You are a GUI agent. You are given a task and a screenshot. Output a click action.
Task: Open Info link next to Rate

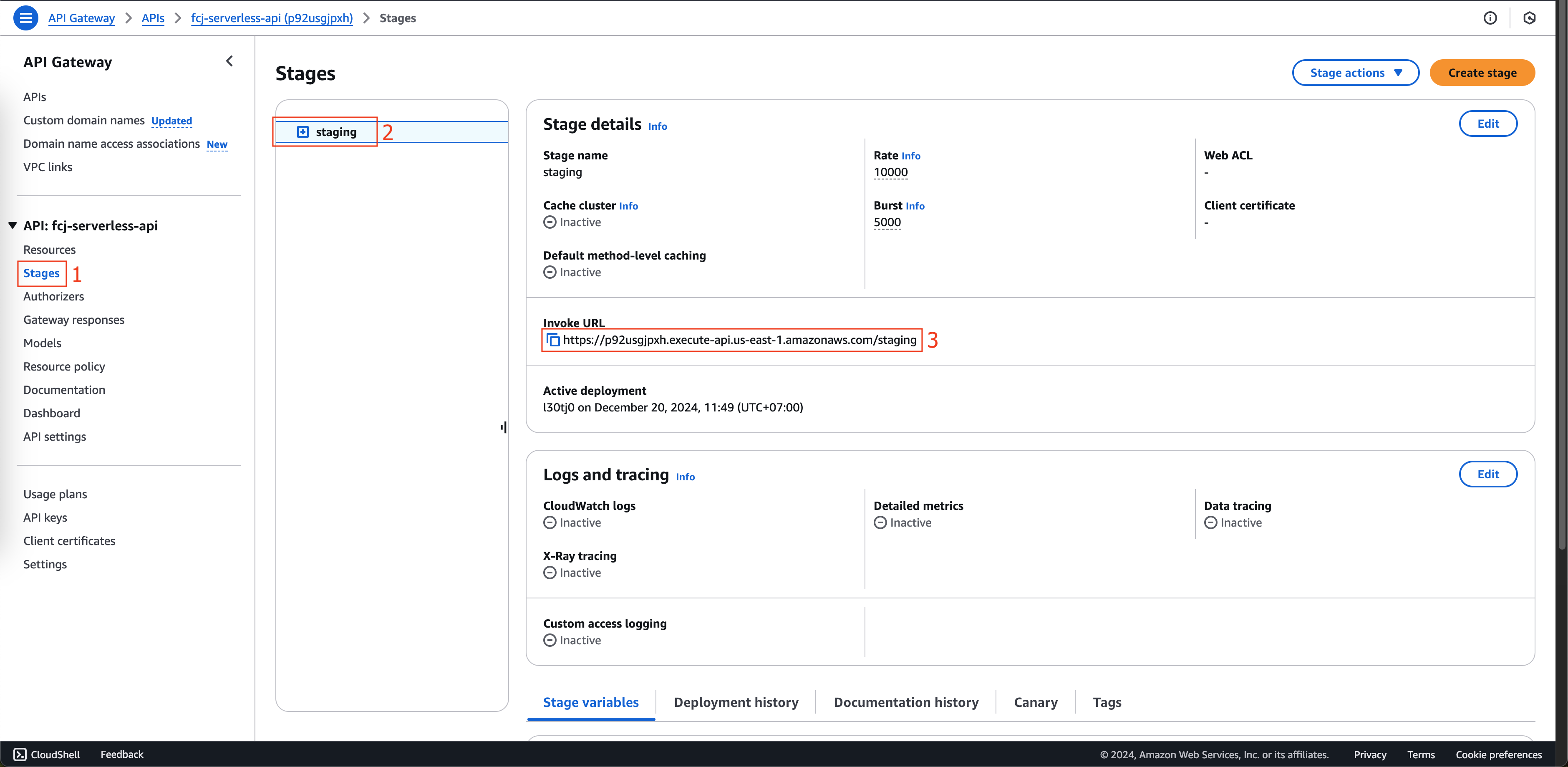point(910,156)
